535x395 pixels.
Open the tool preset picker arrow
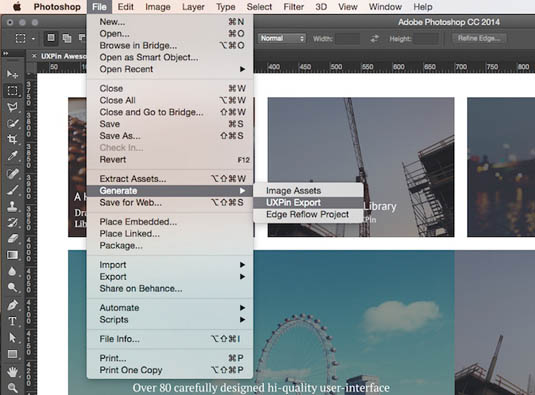point(33,39)
